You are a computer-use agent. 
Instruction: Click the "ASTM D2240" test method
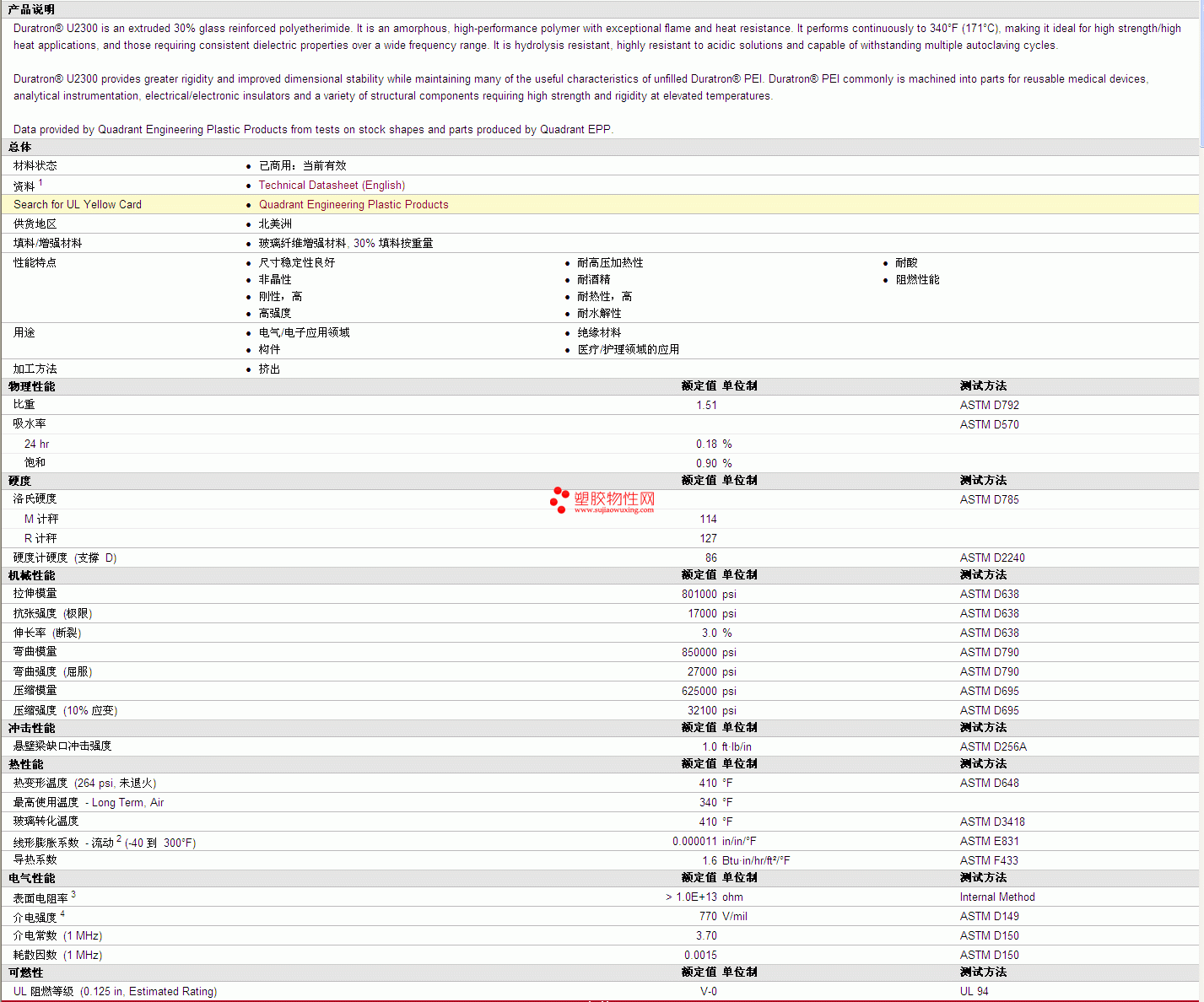[x=992, y=558]
